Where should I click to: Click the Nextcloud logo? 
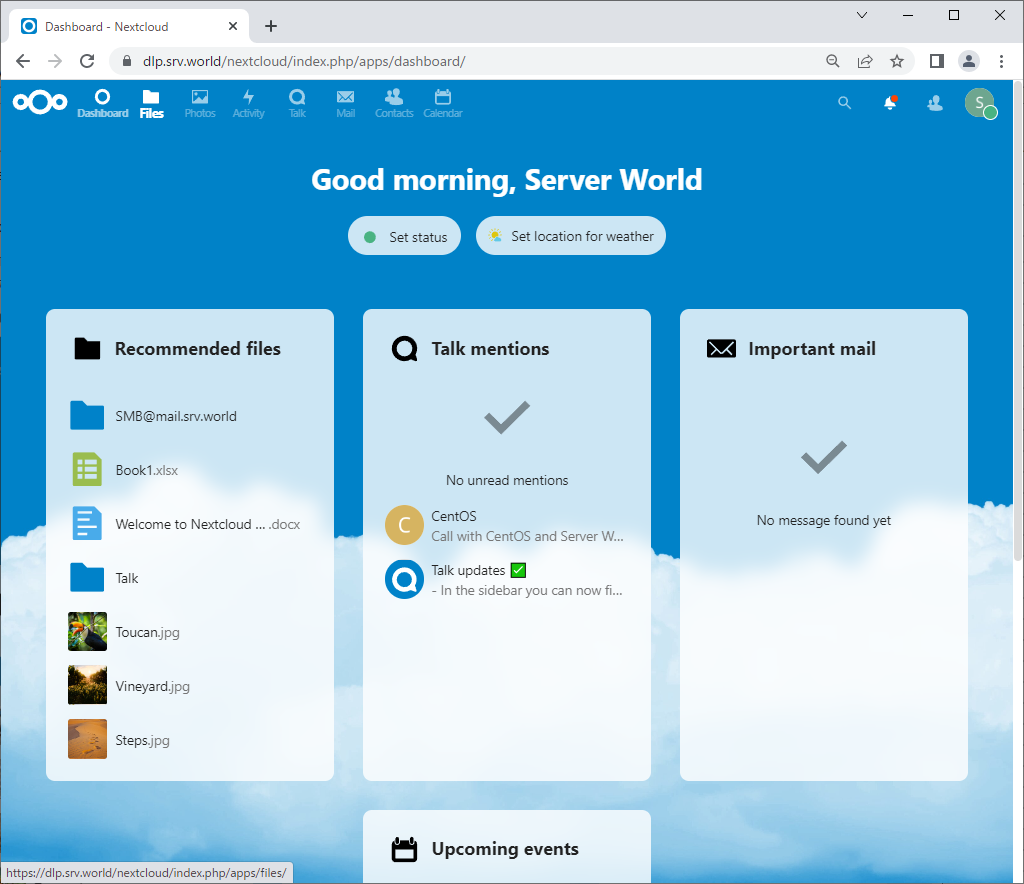click(x=40, y=101)
